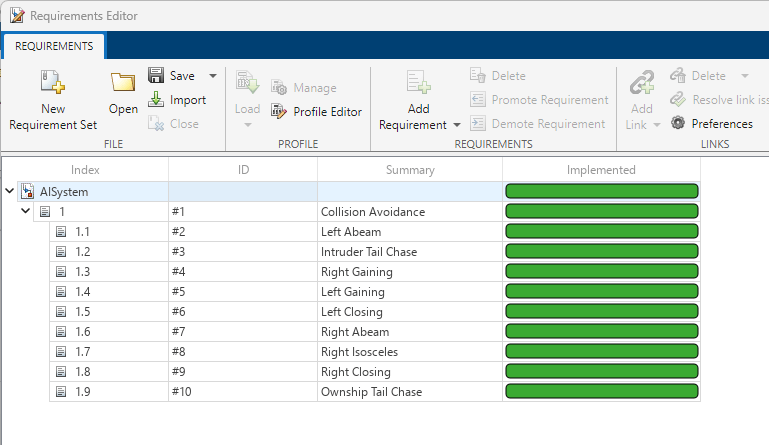Click Left Abeam implemented progress bar
The image size is (769, 445).
602,232
